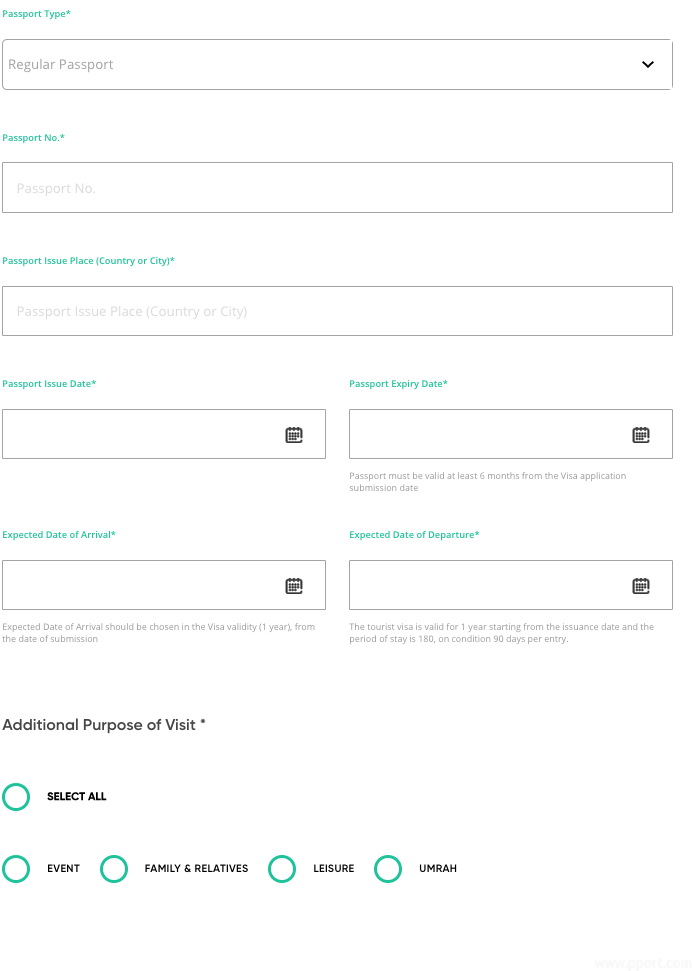Open the Expected Date of Departure calendar icon
The width and height of the screenshot is (692, 971).
(641, 586)
